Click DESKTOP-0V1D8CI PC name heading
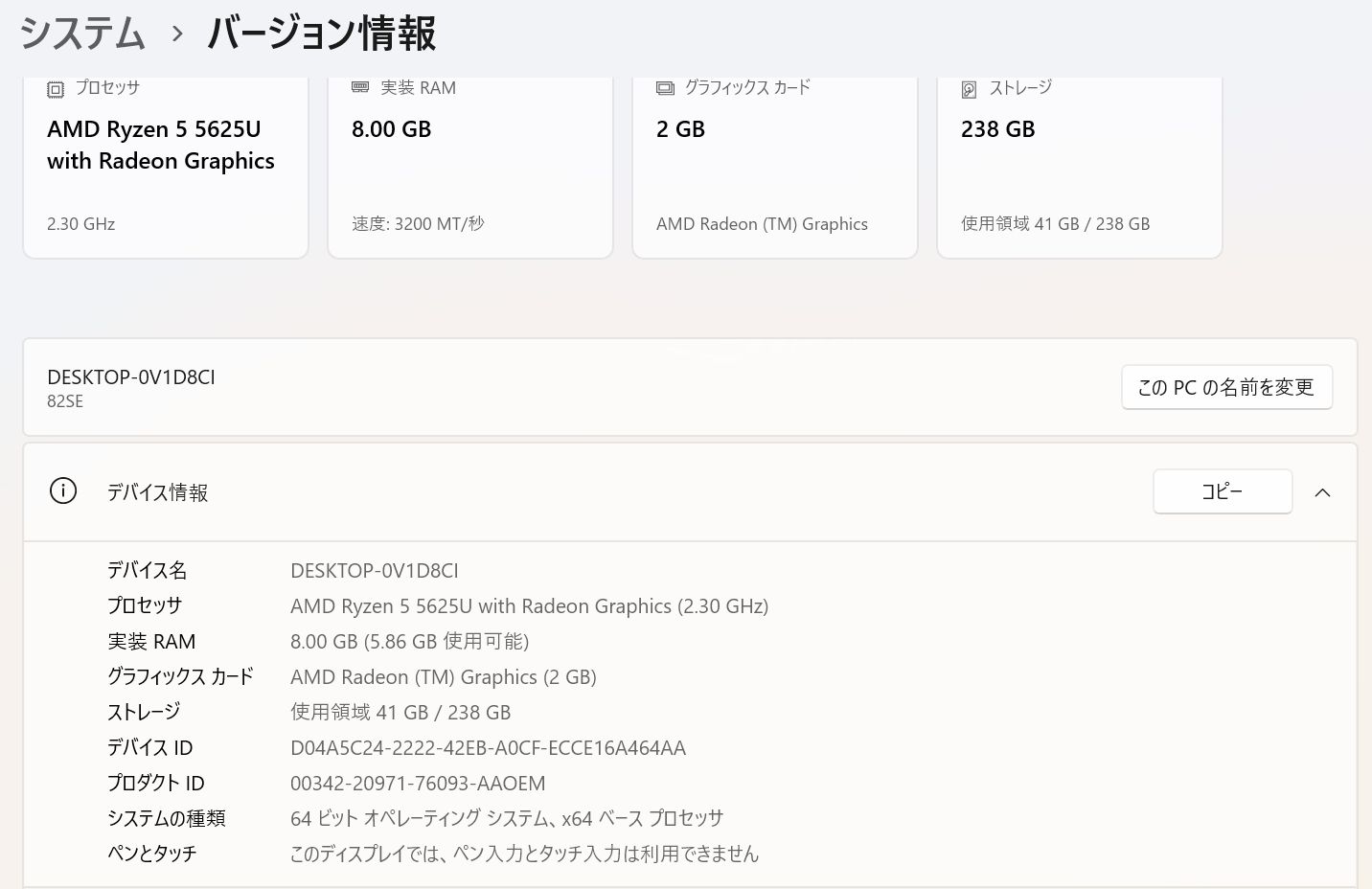Viewport: 1372px width, 889px height. 131,377
